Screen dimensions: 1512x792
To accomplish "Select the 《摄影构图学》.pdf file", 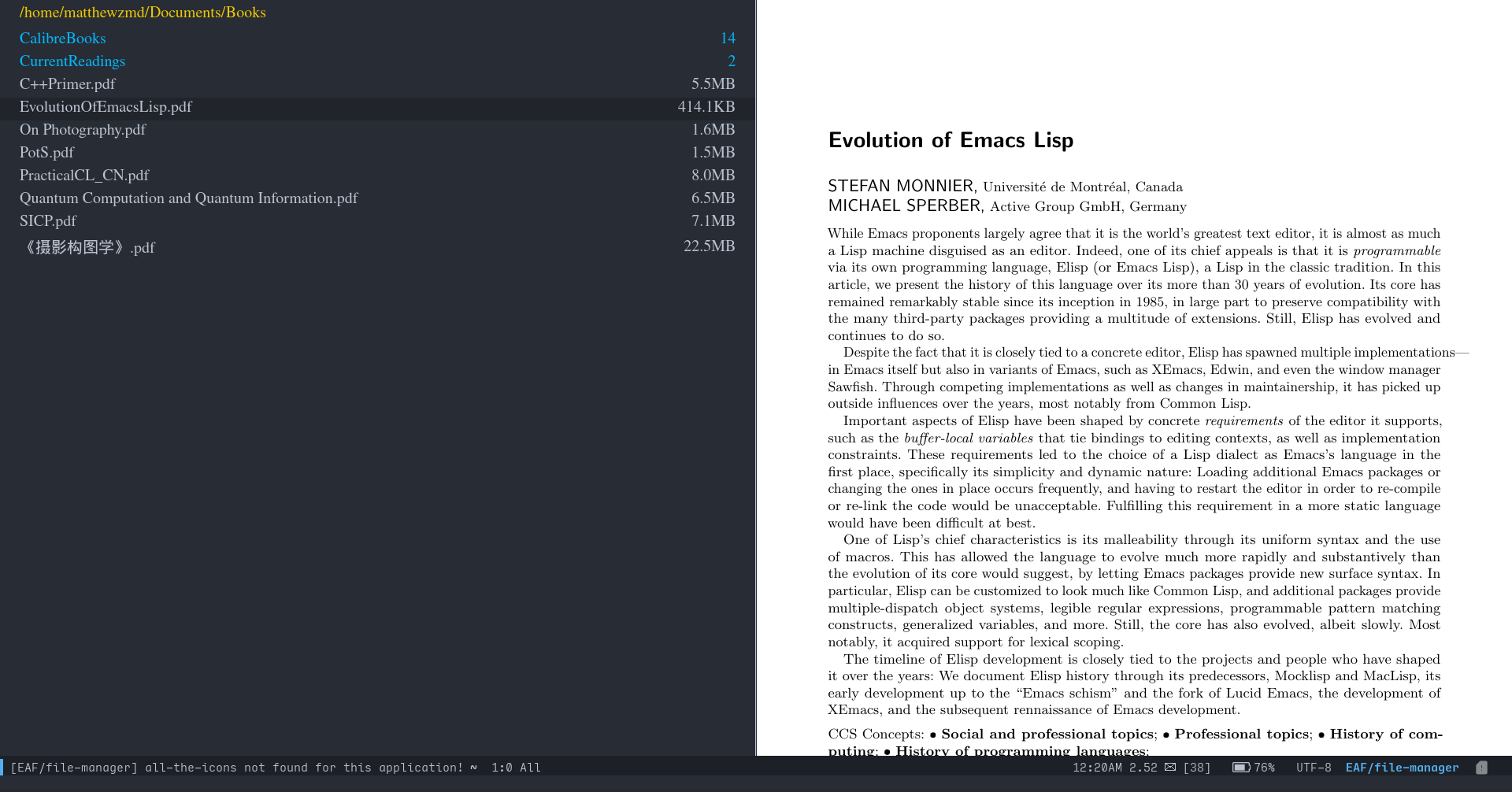I will [x=87, y=247].
